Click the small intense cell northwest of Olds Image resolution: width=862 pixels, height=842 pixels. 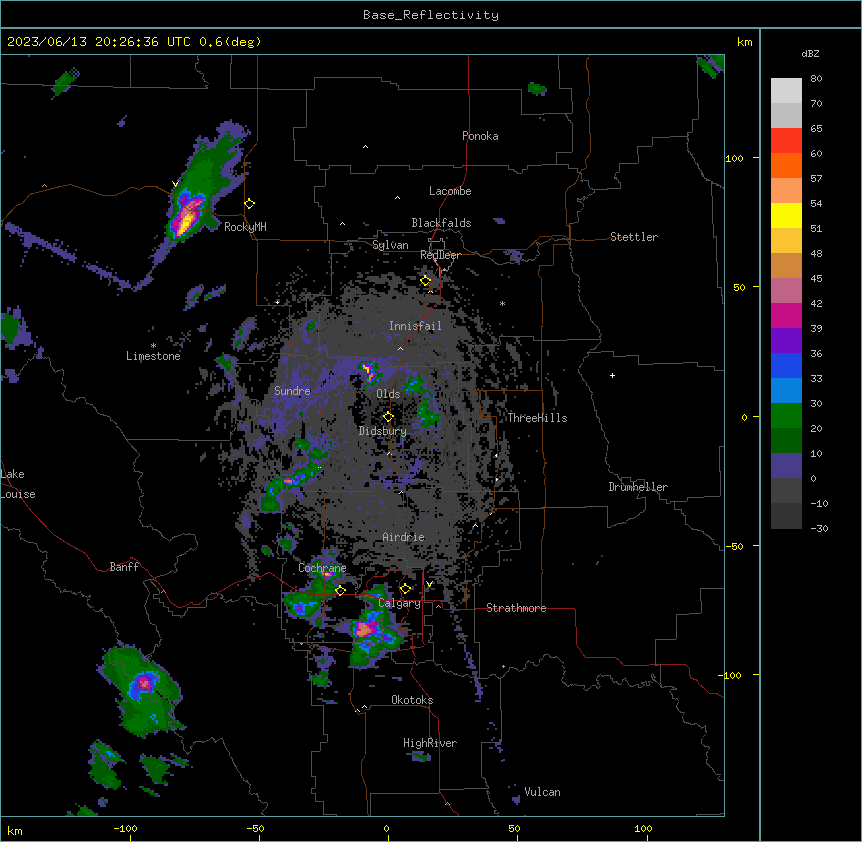pyautogui.click(x=368, y=372)
